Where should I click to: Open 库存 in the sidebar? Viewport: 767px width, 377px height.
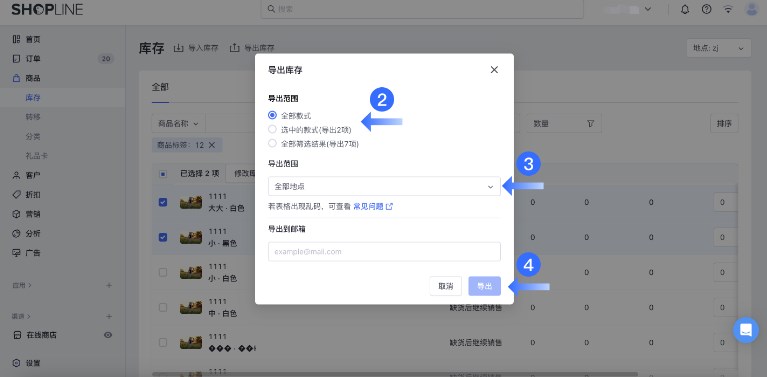click(x=33, y=97)
